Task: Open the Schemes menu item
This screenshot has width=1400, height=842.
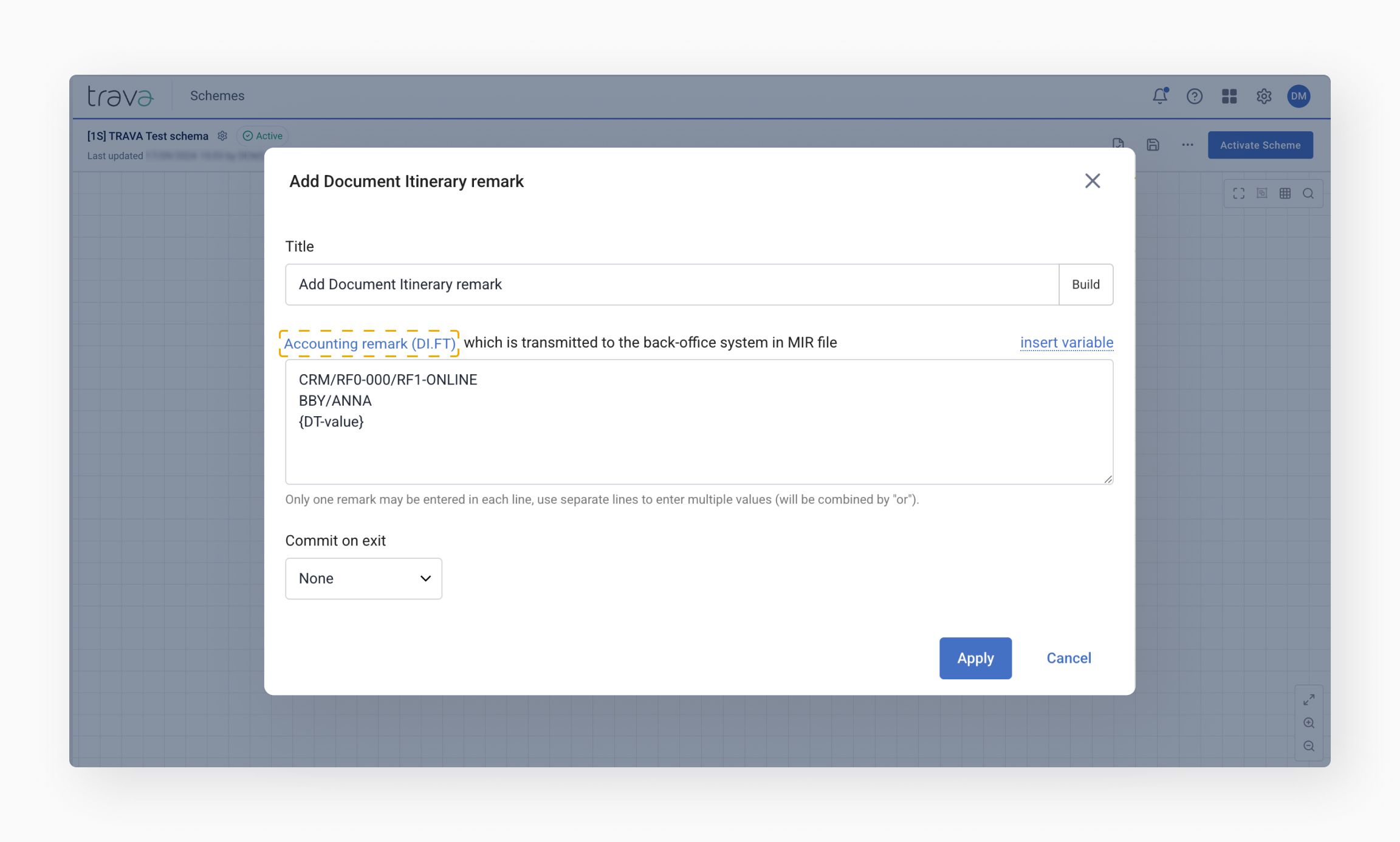Action: click(x=217, y=96)
